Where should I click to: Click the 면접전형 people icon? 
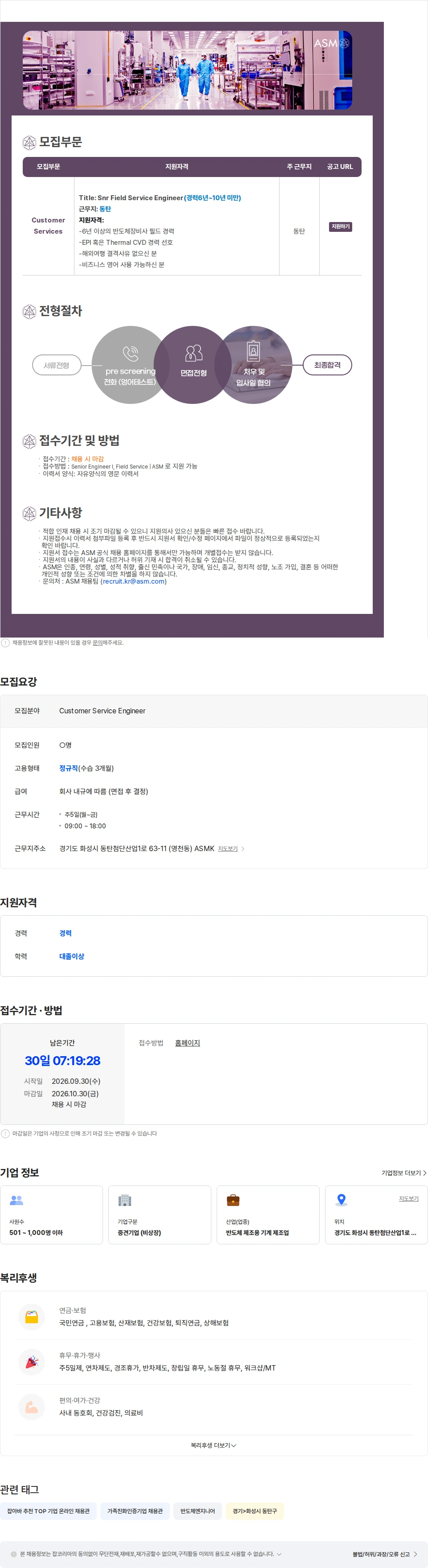tap(193, 353)
